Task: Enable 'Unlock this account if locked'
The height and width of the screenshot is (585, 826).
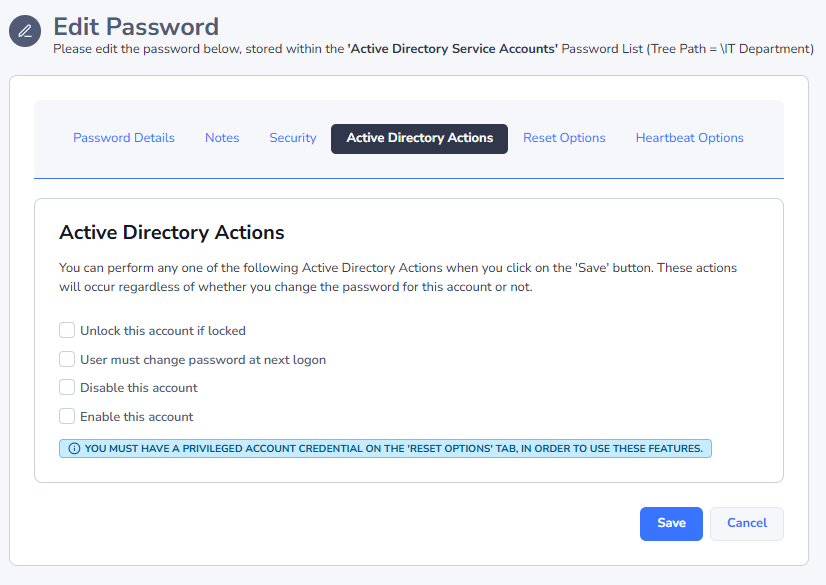Action: coord(67,330)
